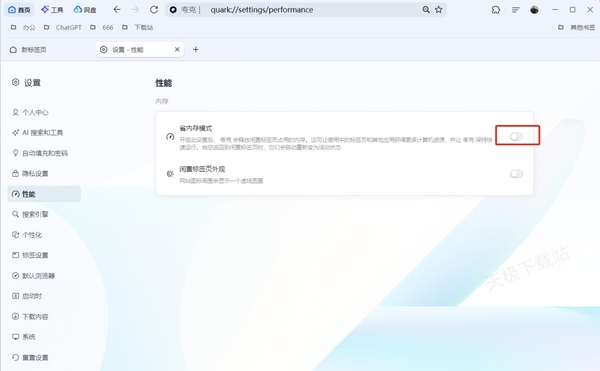Open the browser menu lines icon
The image size is (600, 371).
tap(515, 10)
